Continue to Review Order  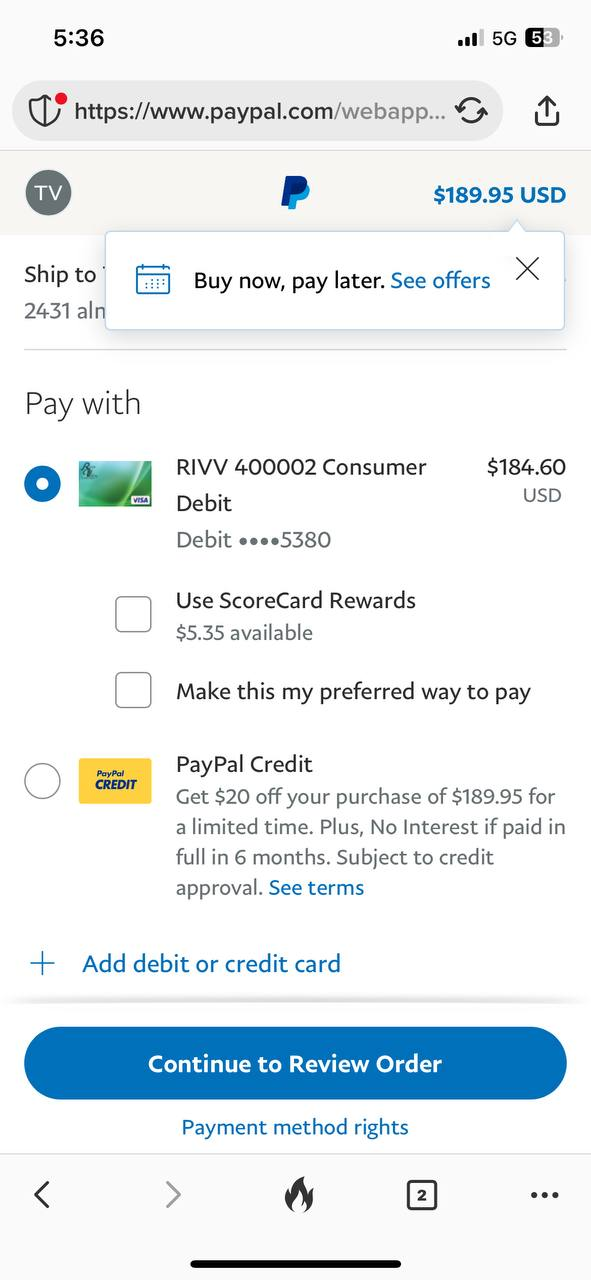coord(295,1063)
